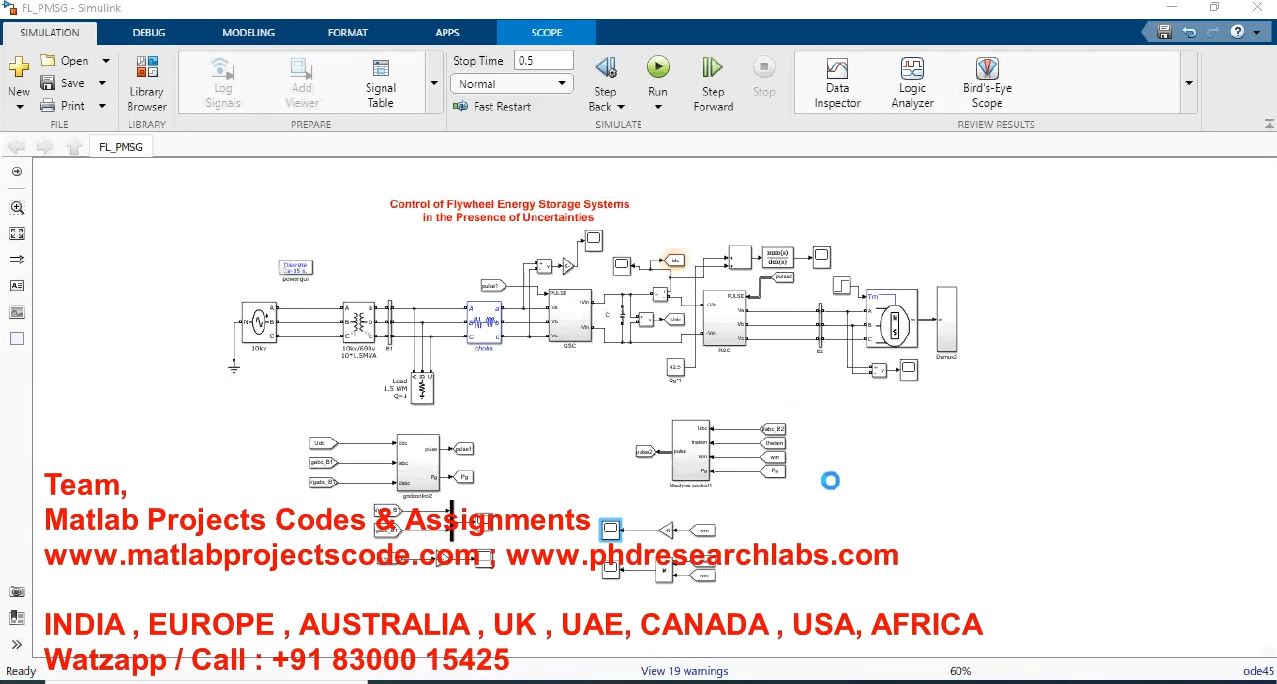Screen dimensions: 1277x684
Task: Expand the Review Results gallery arrow
Action: click(x=1188, y=83)
